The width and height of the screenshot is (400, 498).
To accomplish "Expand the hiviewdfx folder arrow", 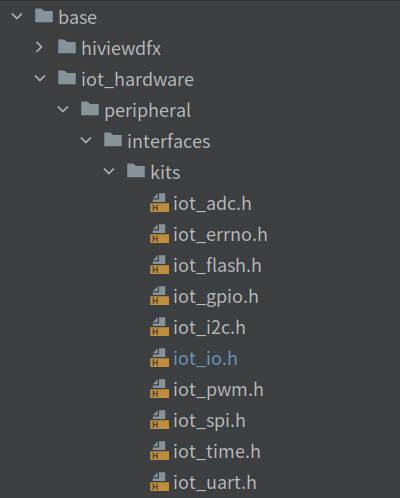I will pos(39,47).
